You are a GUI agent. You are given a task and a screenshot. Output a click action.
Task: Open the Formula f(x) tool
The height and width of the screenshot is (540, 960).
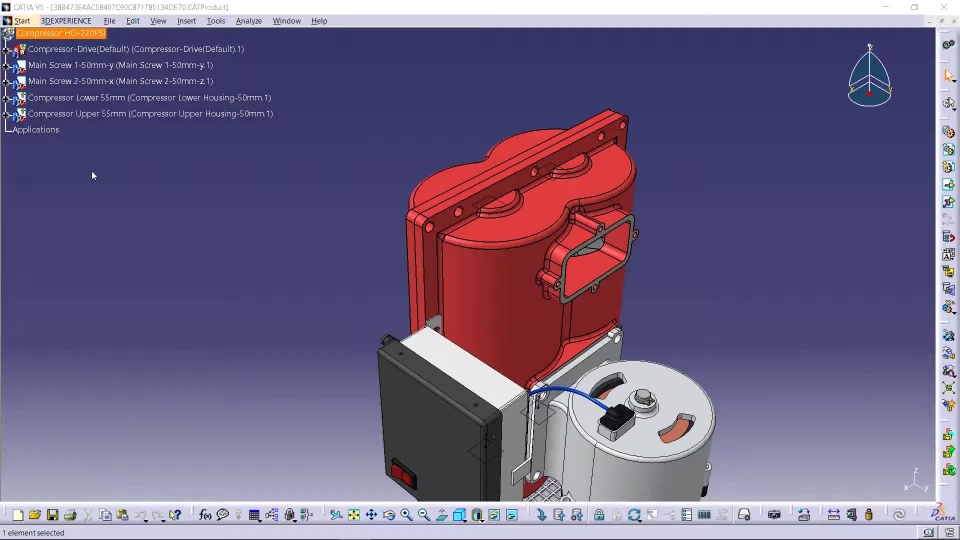205,515
